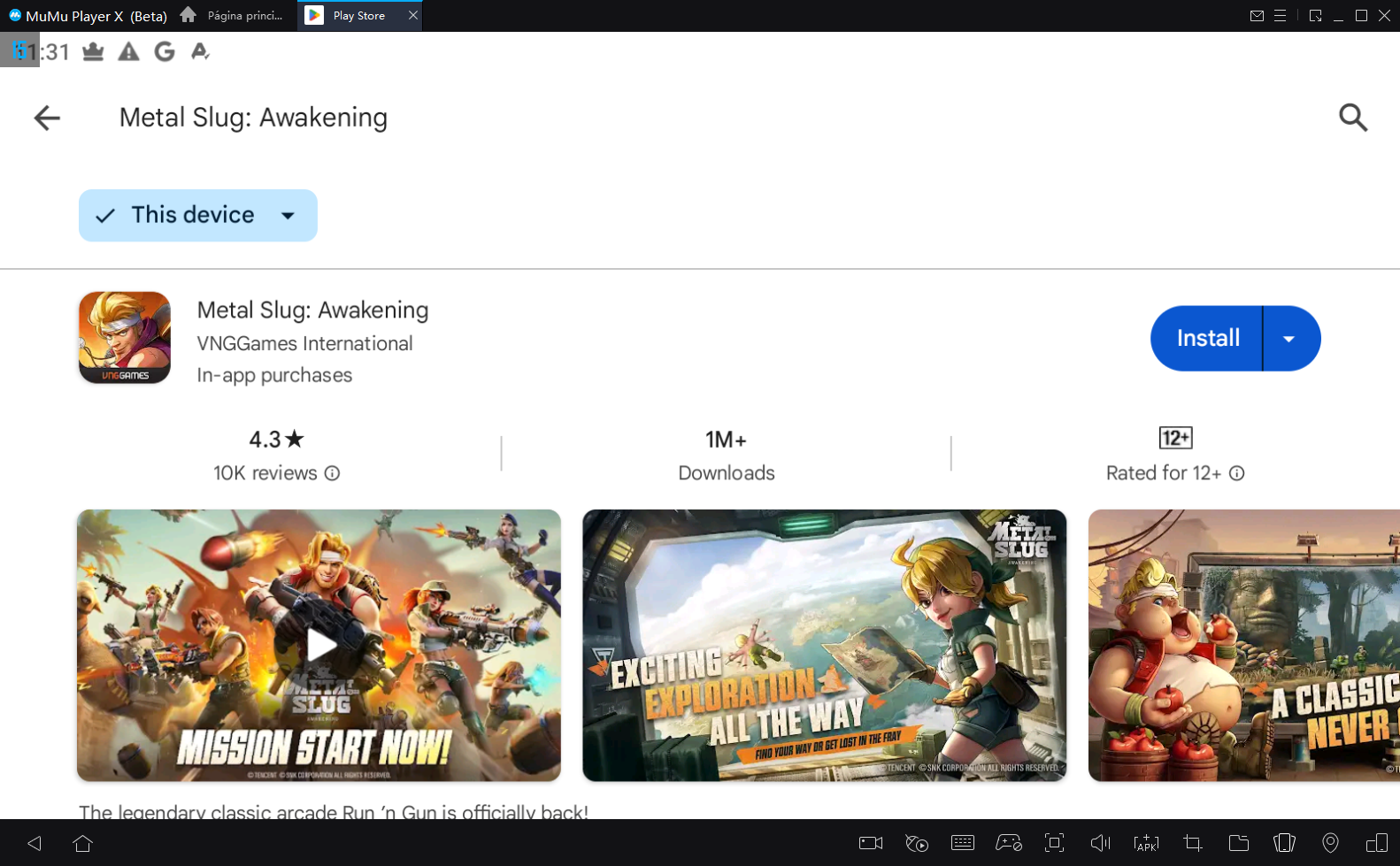The image size is (1400, 866).
Task: Click the multi-instance devices icon
Action: coord(1377,843)
